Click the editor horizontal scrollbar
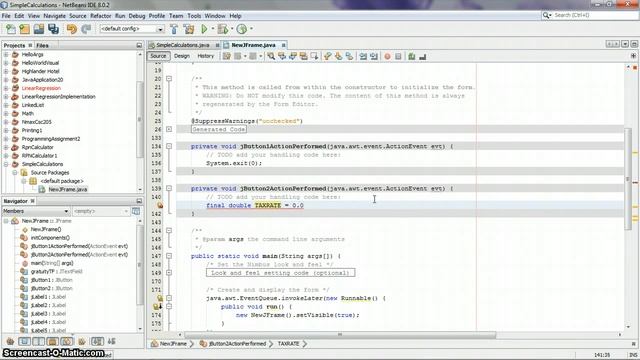 pyautogui.click(x=340, y=335)
